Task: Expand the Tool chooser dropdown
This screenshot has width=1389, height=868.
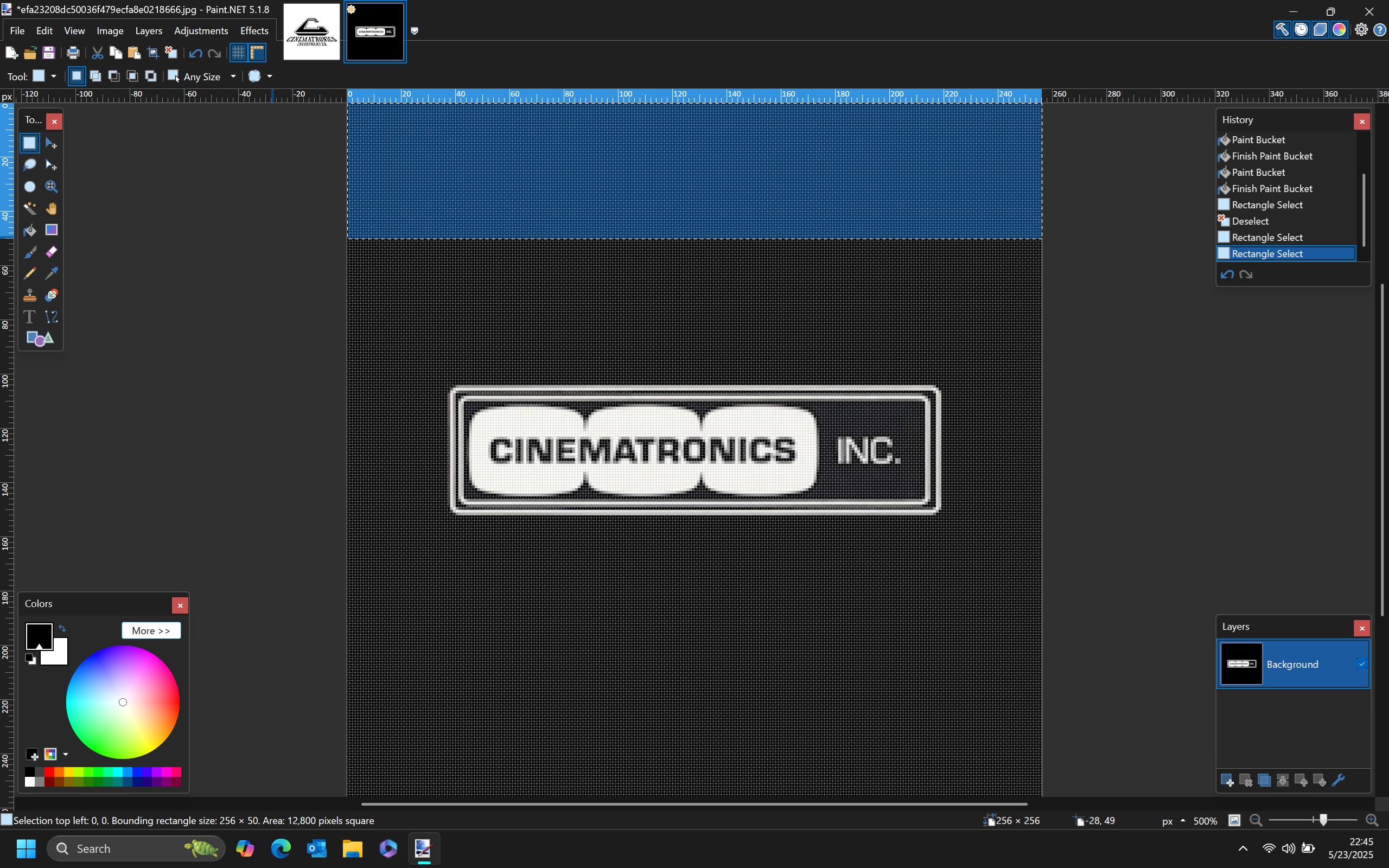Action: click(53, 76)
